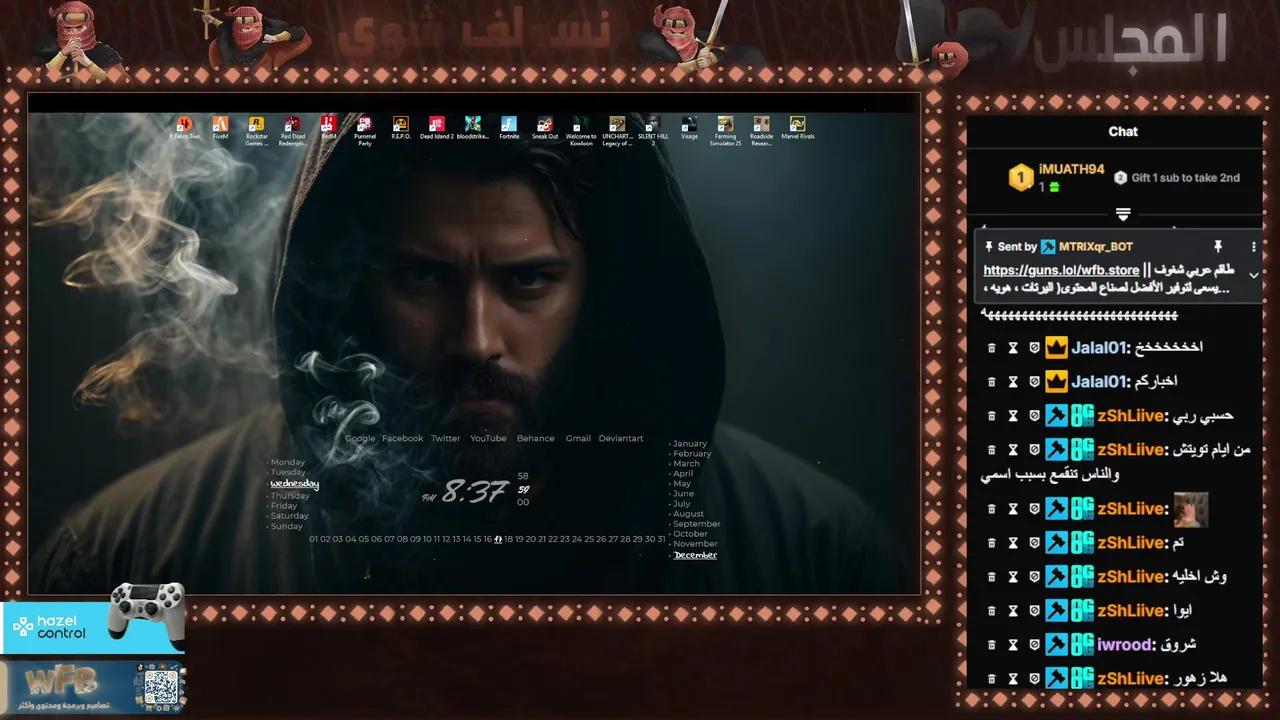This screenshot has height=720, width=1280.
Task: Open the Google link on desktop widget
Action: click(x=360, y=438)
